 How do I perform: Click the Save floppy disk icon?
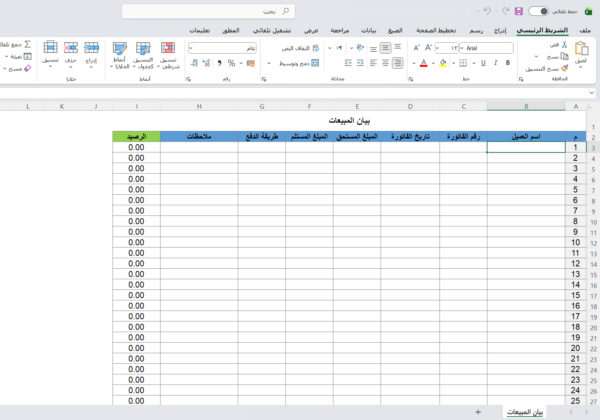[x=519, y=11]
